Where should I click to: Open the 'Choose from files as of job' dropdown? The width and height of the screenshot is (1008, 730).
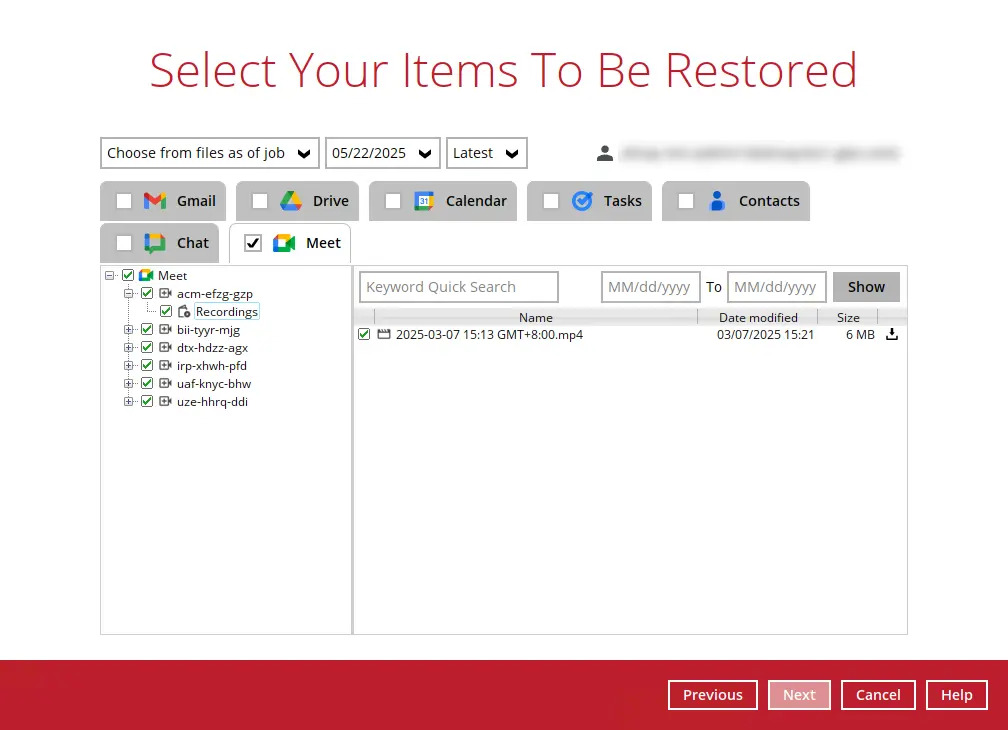(x=210, y=153)
